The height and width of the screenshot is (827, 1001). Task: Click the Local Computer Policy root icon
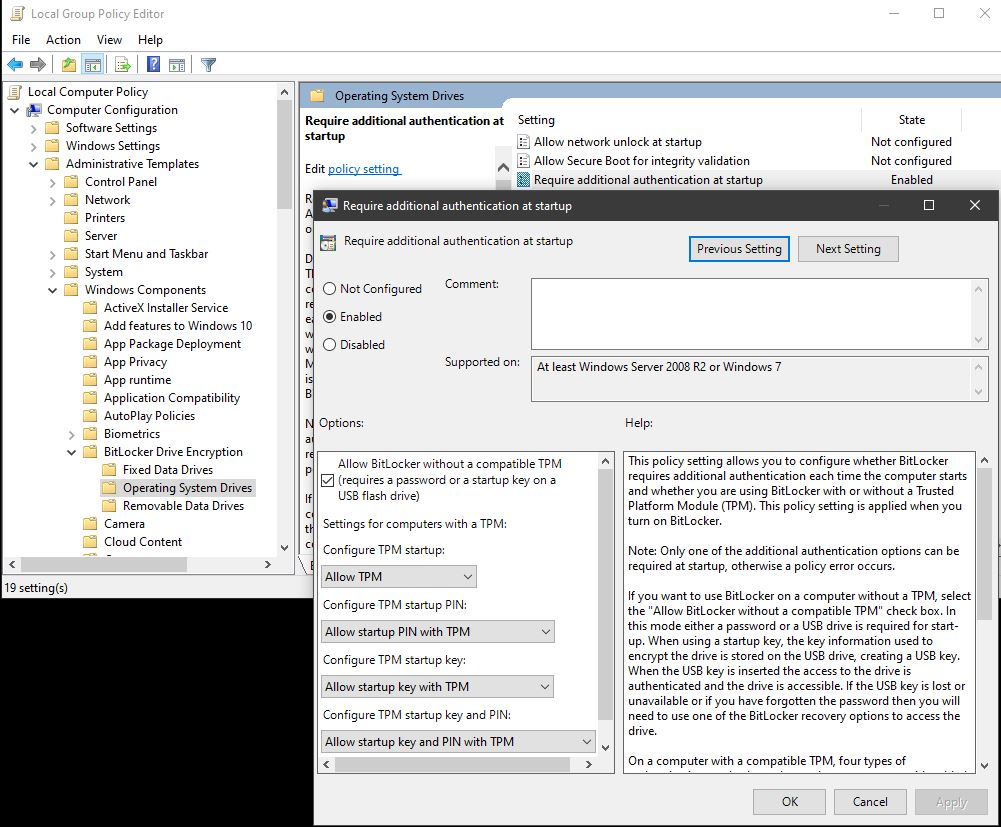coord(15,92)
